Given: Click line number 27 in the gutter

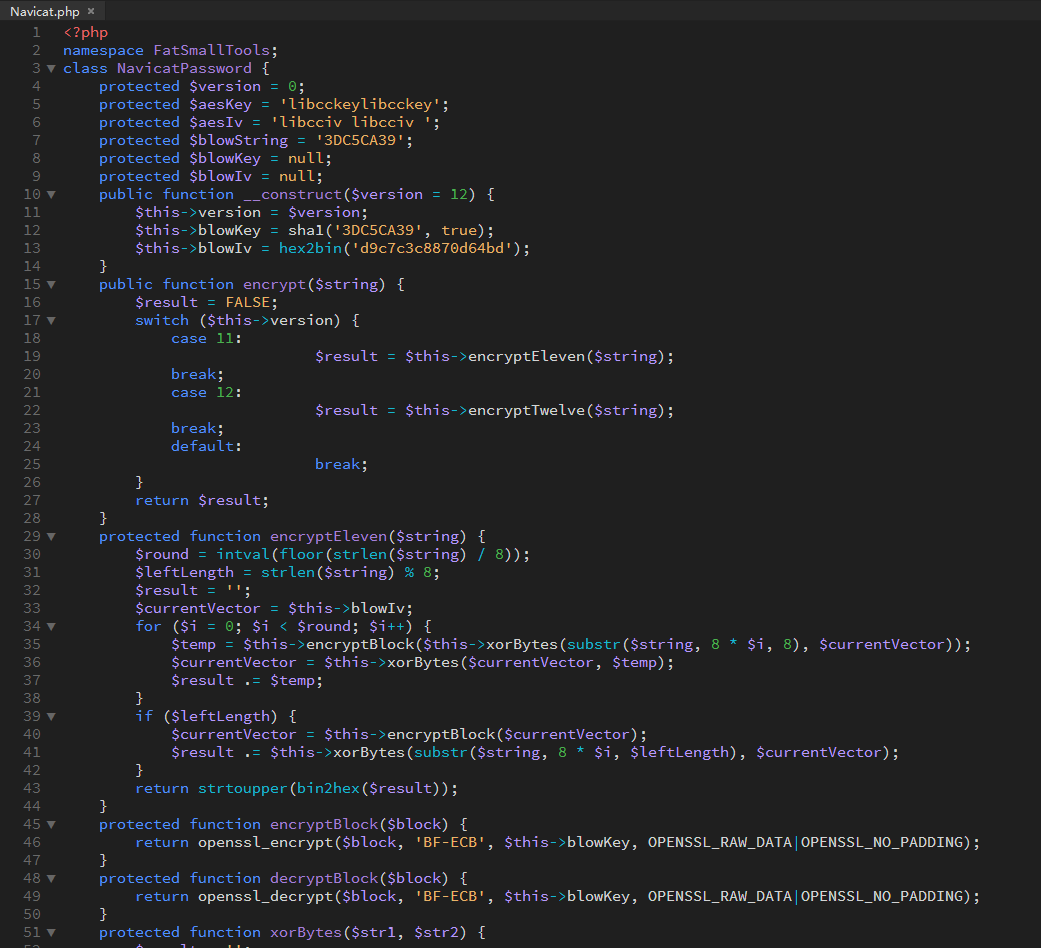Looking at the screenshot, I should 30,500.
